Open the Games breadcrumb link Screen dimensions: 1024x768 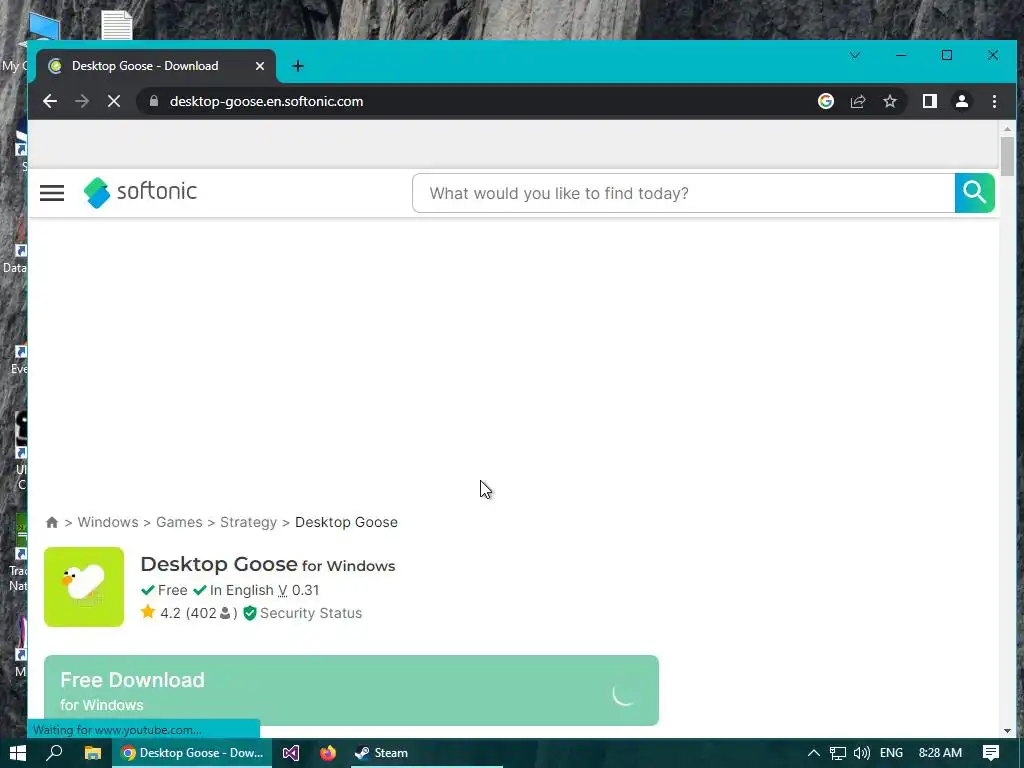179,522
